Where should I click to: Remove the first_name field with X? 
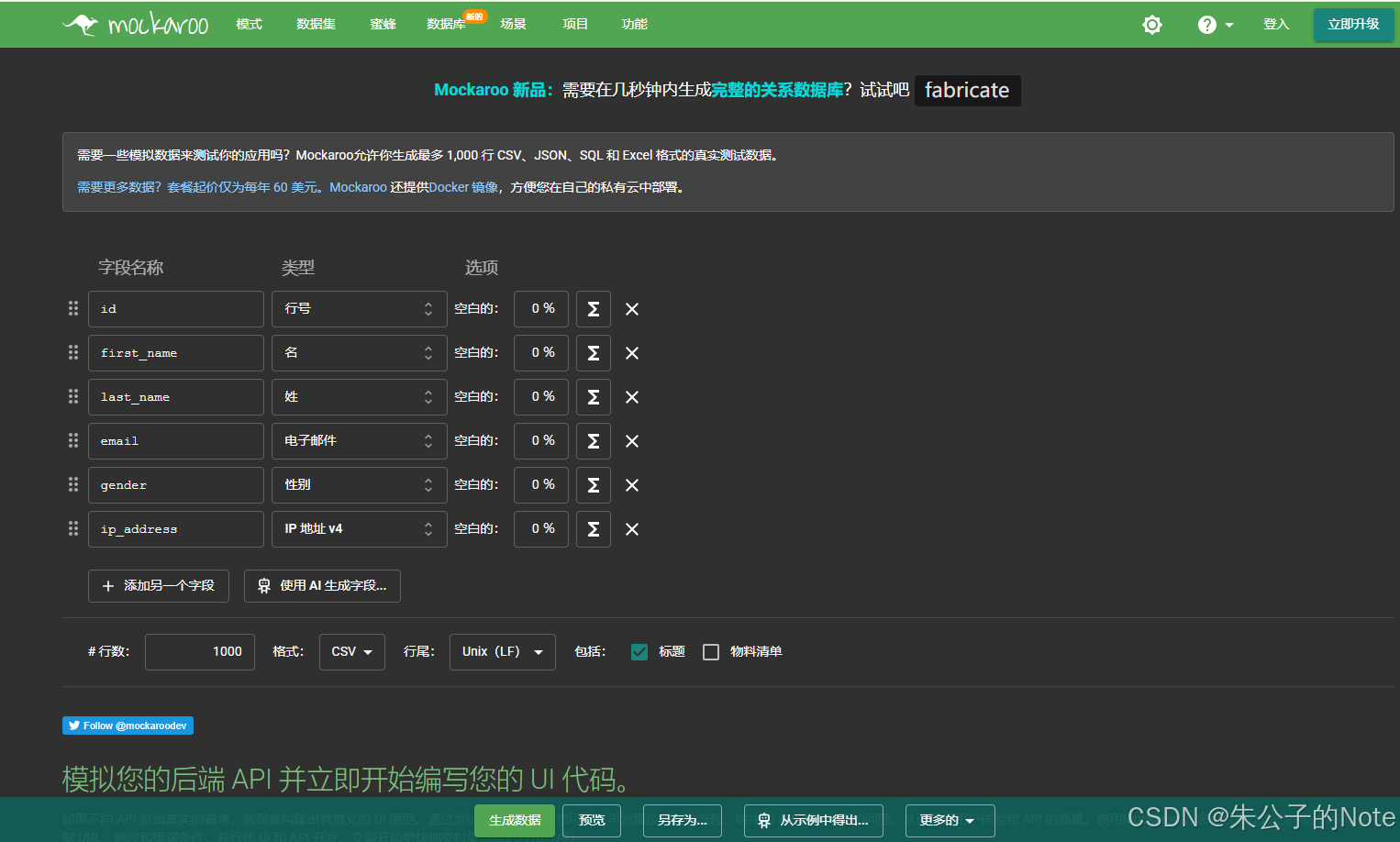[x=632, y=353]
